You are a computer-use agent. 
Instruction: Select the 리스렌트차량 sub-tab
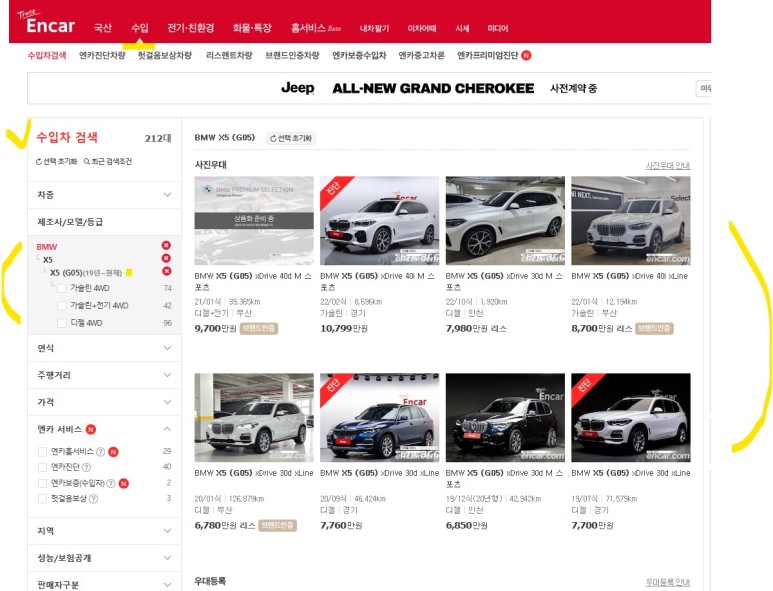click(x=229, y=55)
